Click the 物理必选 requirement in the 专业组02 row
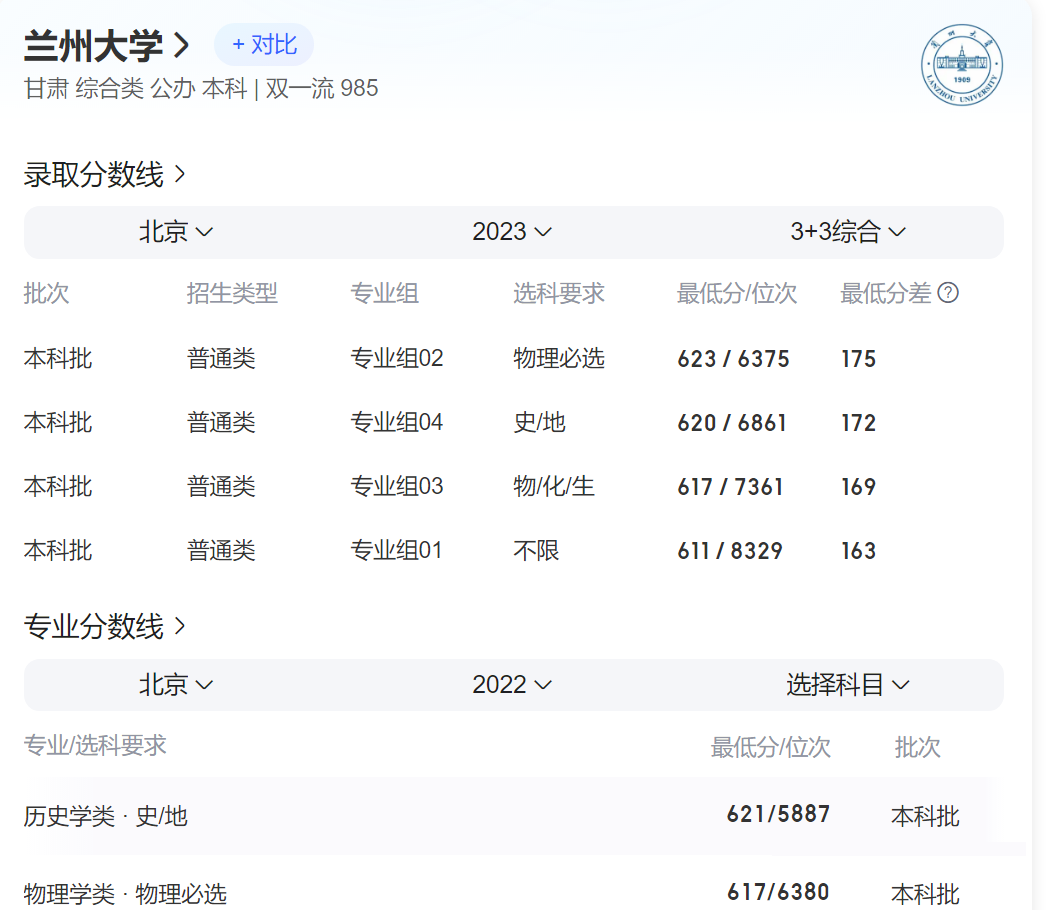1046x910 pixels. [559, 358]
